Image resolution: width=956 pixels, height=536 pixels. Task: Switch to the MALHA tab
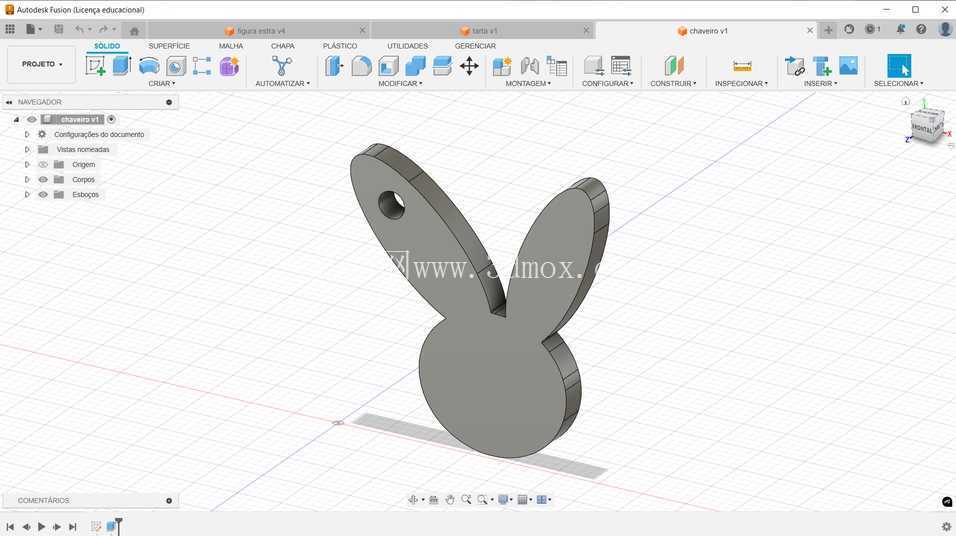point(231,46)
